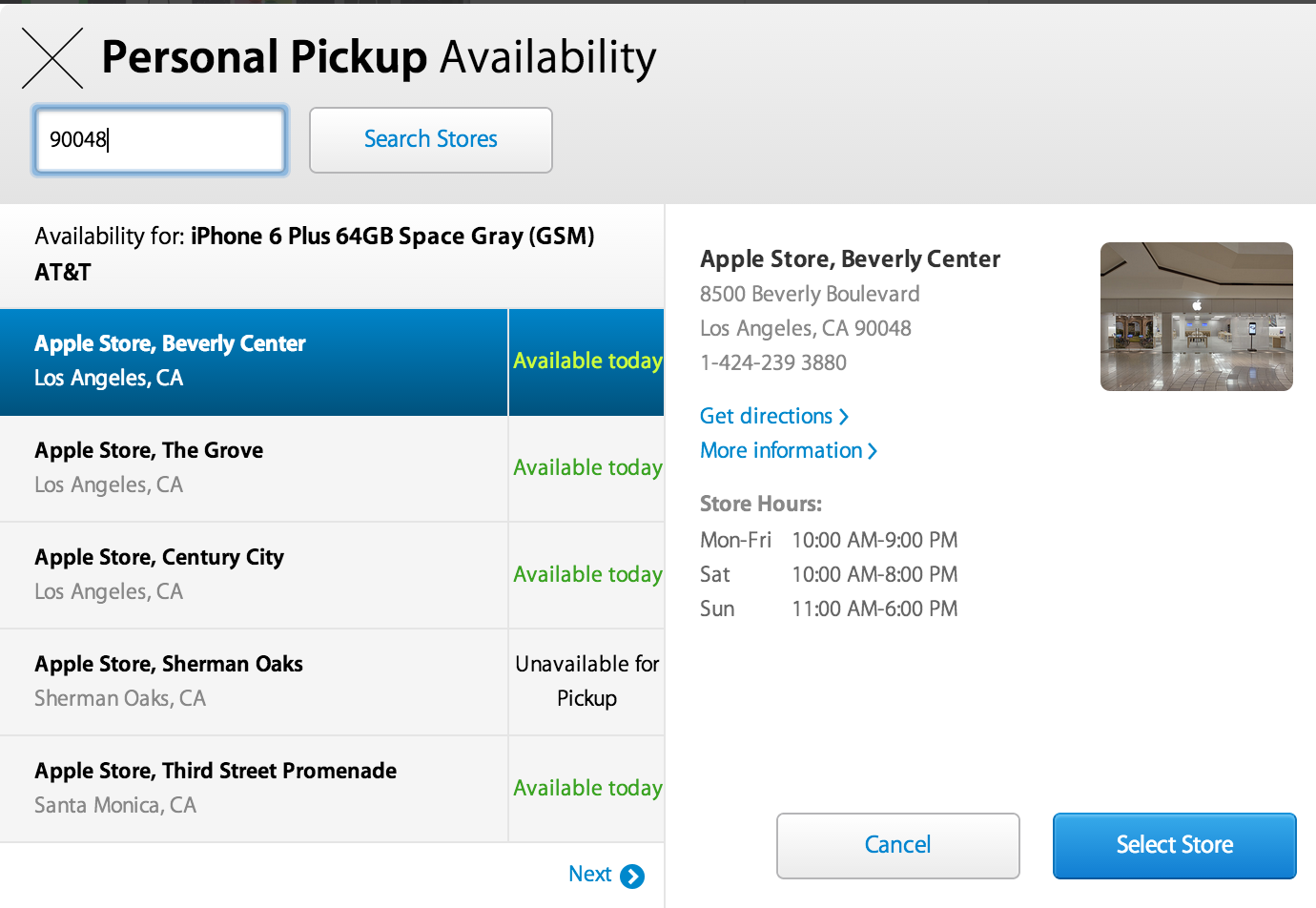Close the Personal Pickup Availability dialog

pyautogui.click(x=52, y=58)
